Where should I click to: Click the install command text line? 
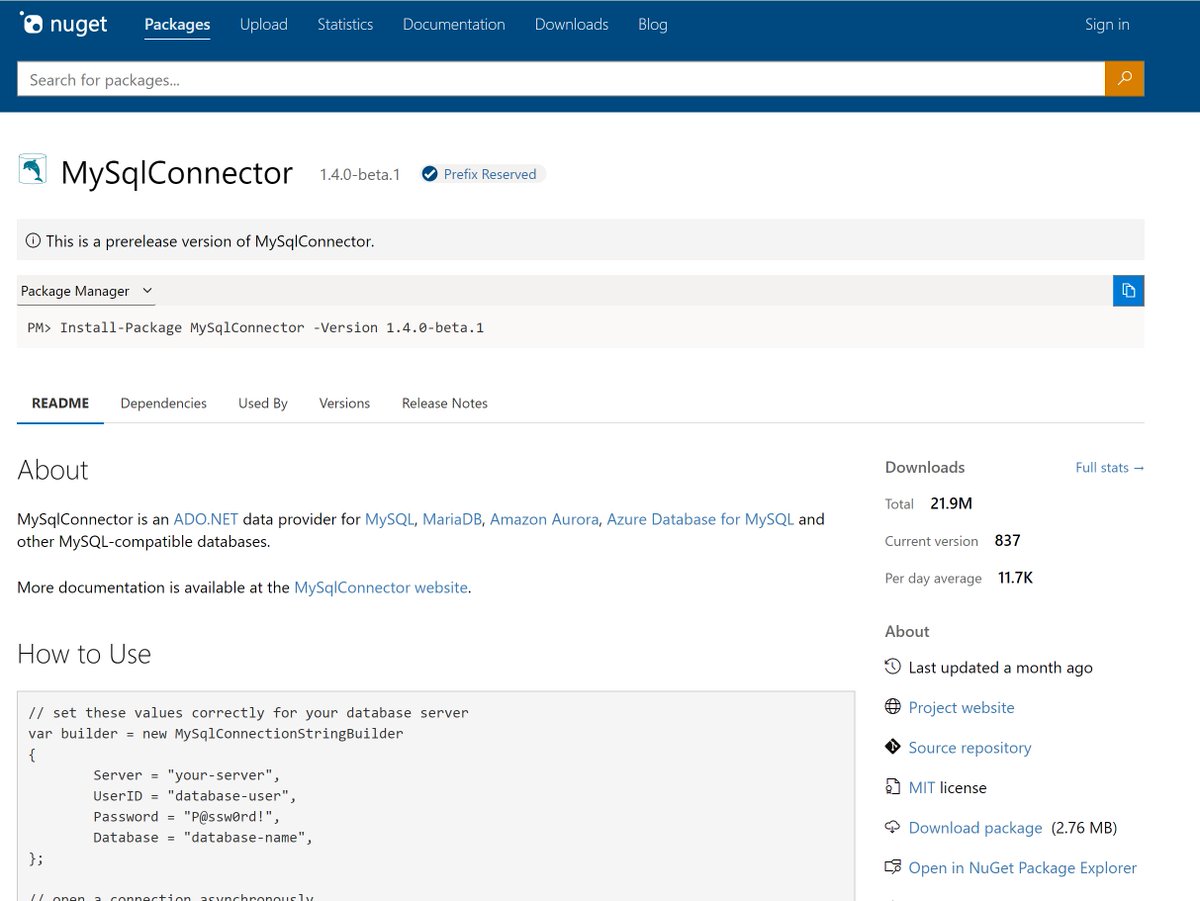pos(256,327)
